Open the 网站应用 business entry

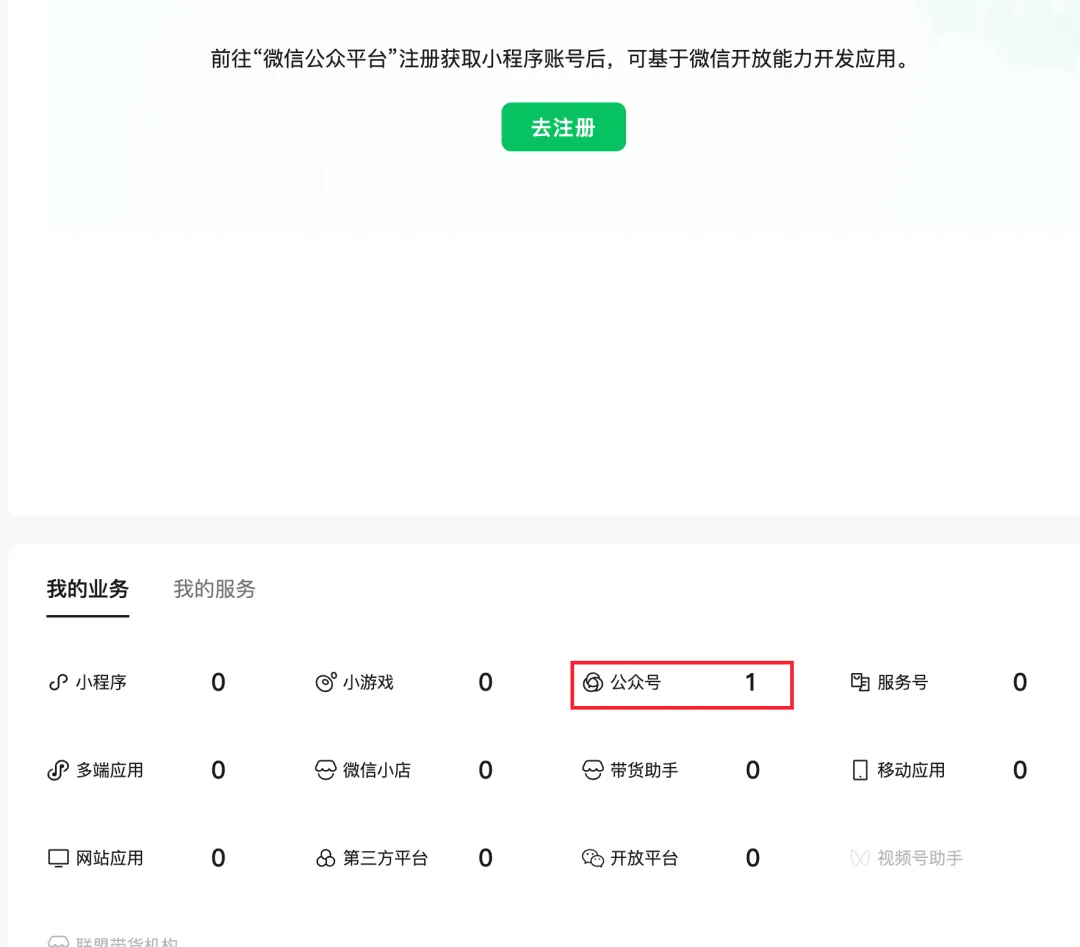(110, 858)
